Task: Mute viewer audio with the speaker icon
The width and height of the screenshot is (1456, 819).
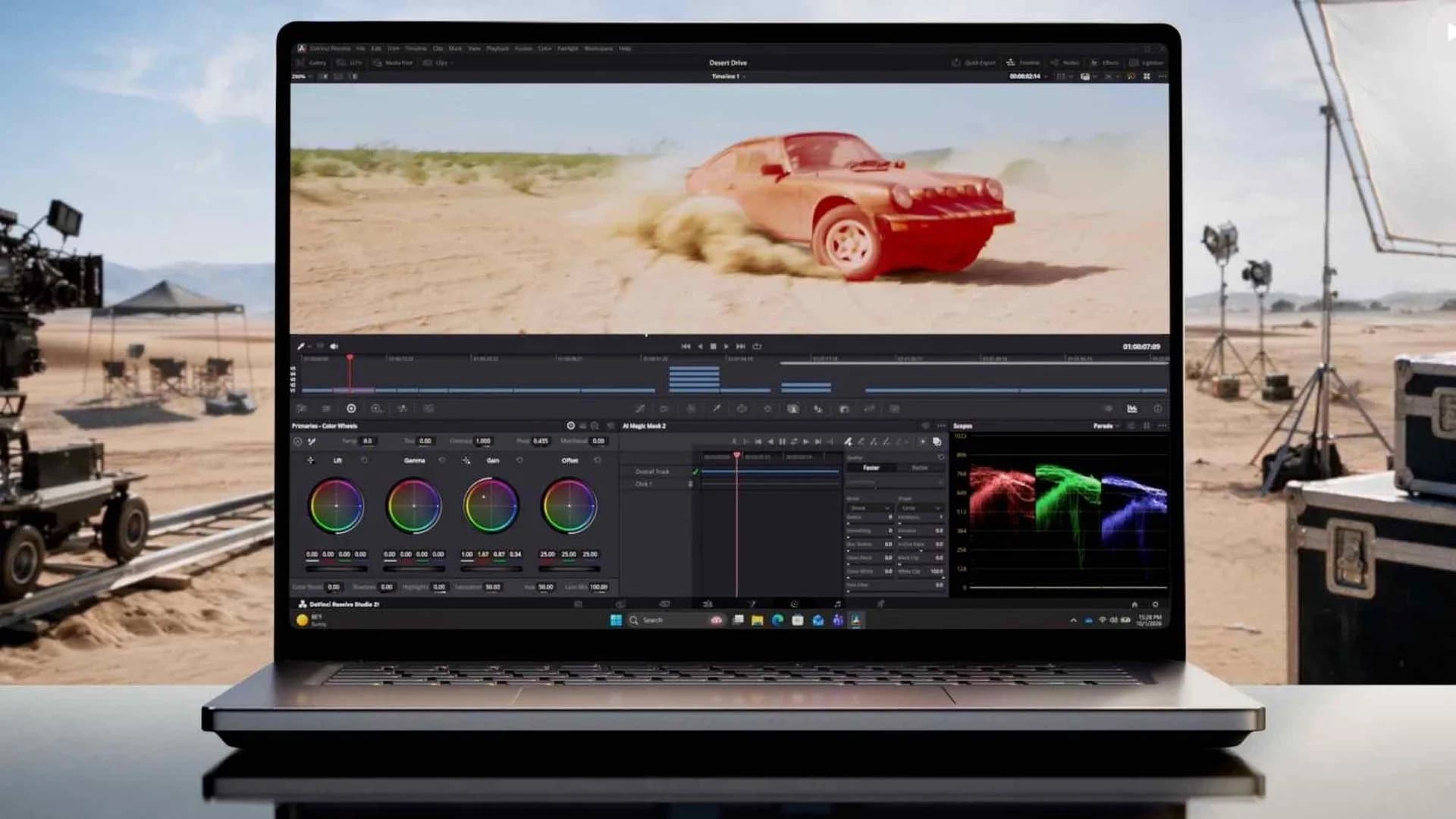Action: point(334,347)
